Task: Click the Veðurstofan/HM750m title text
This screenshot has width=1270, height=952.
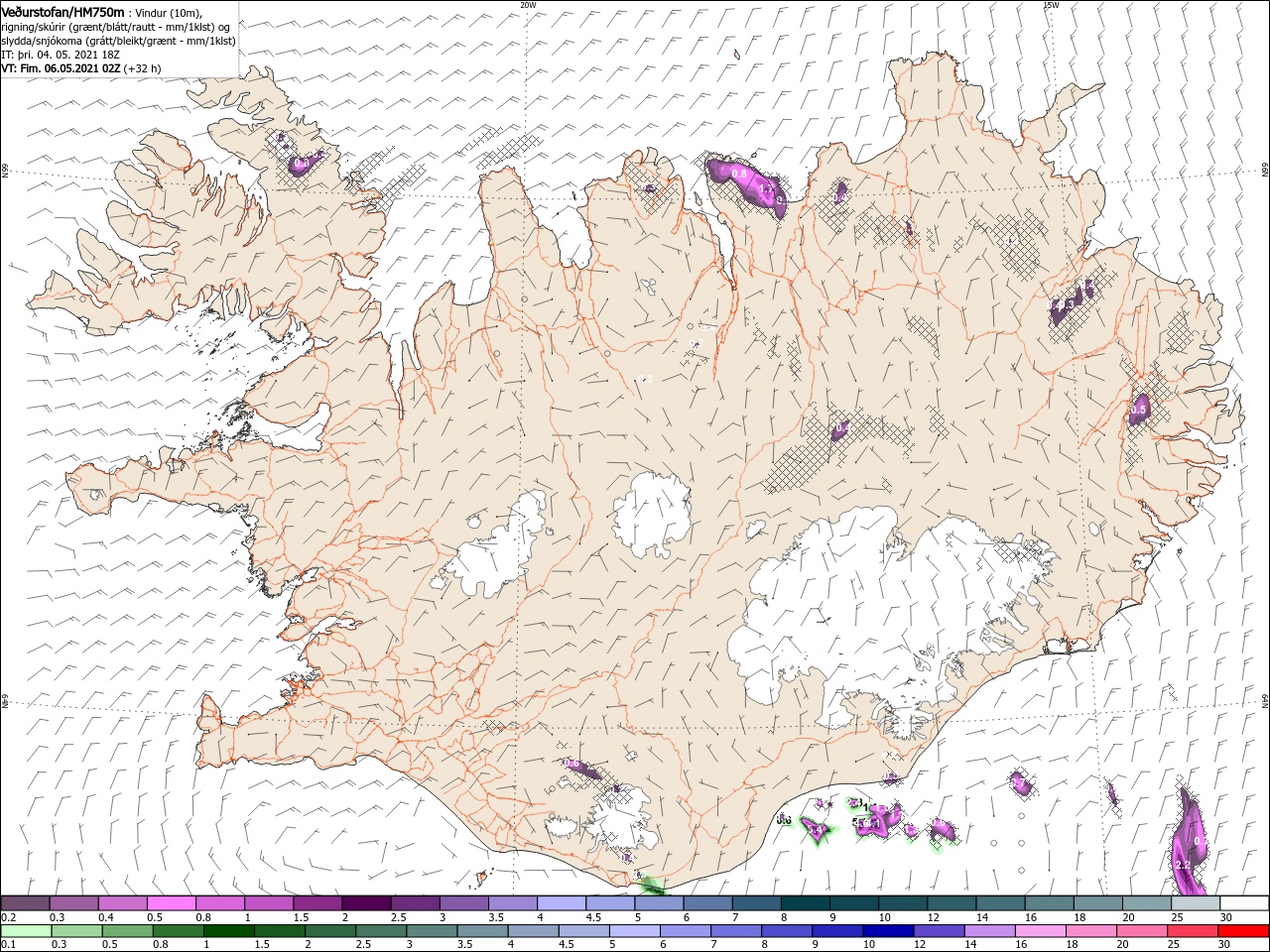Action: pos(63,11)
